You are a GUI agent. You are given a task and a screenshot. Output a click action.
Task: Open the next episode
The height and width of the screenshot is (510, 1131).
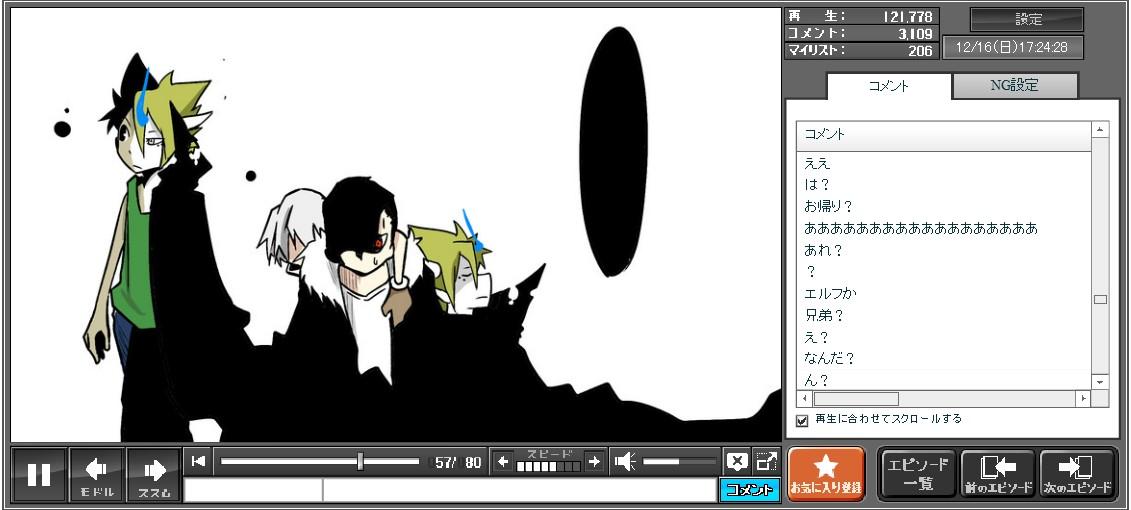click(1077, 474)
